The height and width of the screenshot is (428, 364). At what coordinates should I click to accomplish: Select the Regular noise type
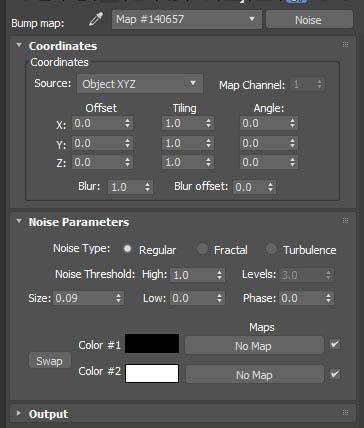point(127,249)
